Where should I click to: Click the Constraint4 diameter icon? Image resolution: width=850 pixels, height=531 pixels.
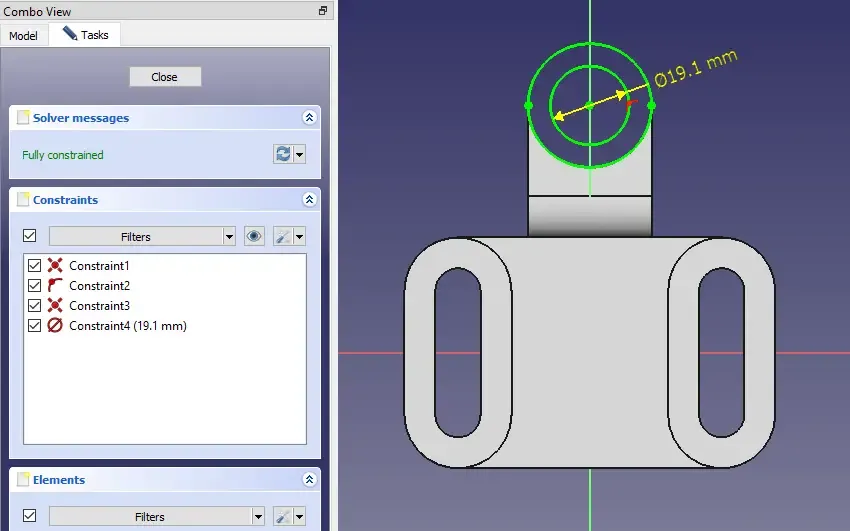tap(55, 326)
